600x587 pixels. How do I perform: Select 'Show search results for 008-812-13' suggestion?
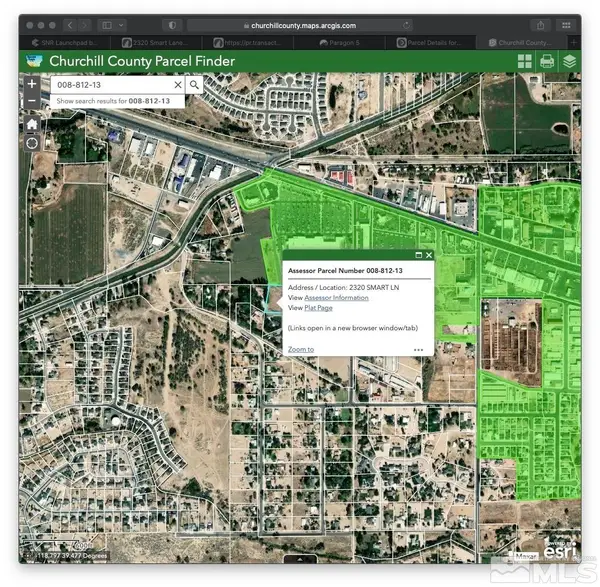click(x=110, y=102)
